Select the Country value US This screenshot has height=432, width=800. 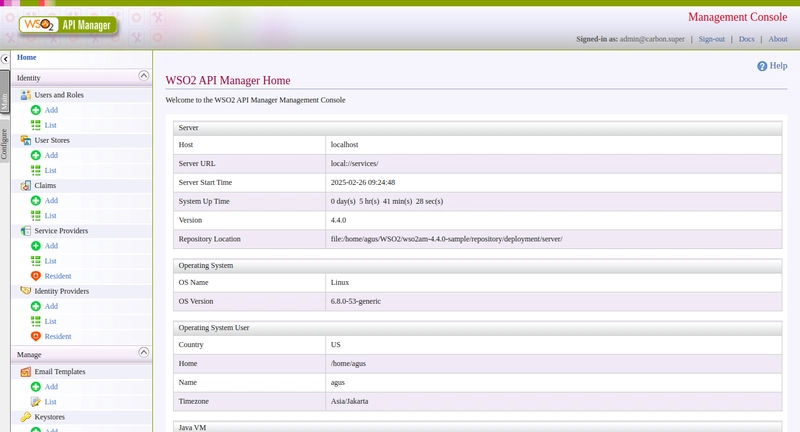click(x=335, y=345)
